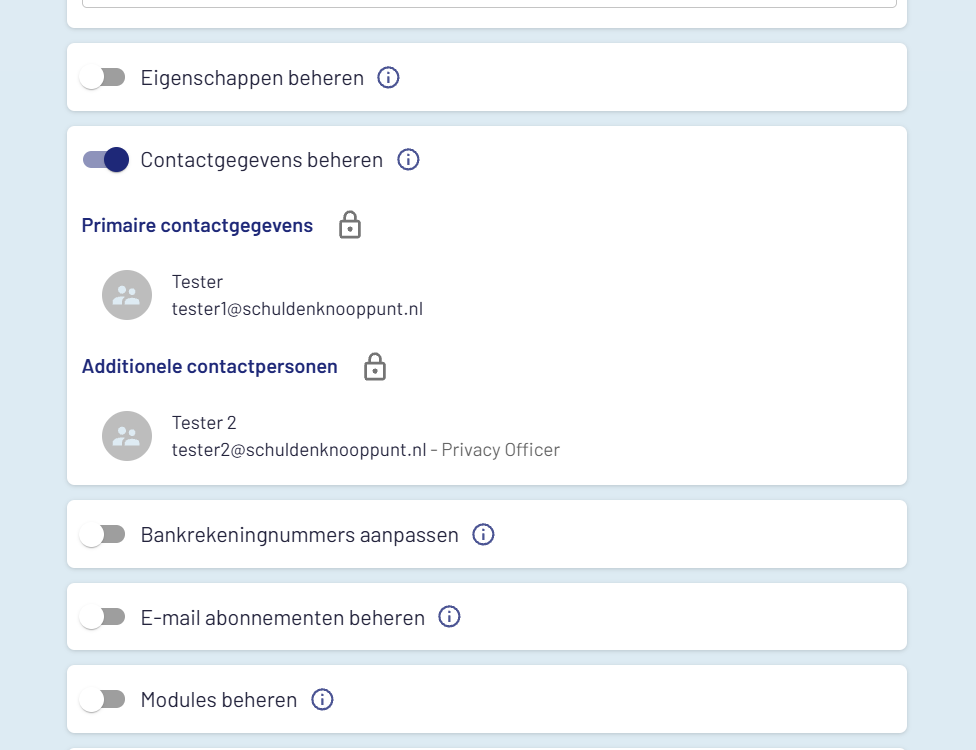The image size is (976, 750).
Task: Show info for Bankrekeningnummers aanpassen
Action: click(x=483, y=534)
